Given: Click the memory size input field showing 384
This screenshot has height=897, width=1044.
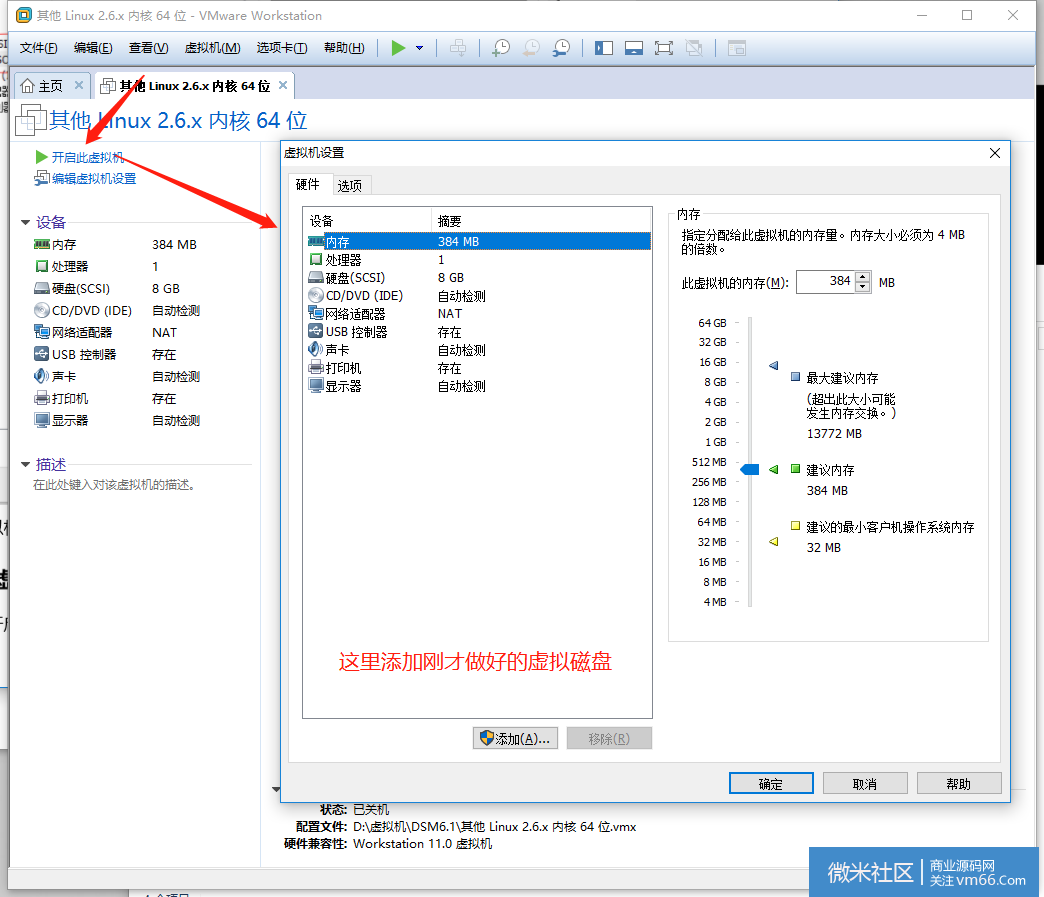Looking at the screenshot, I should click(x=826, y=282).
